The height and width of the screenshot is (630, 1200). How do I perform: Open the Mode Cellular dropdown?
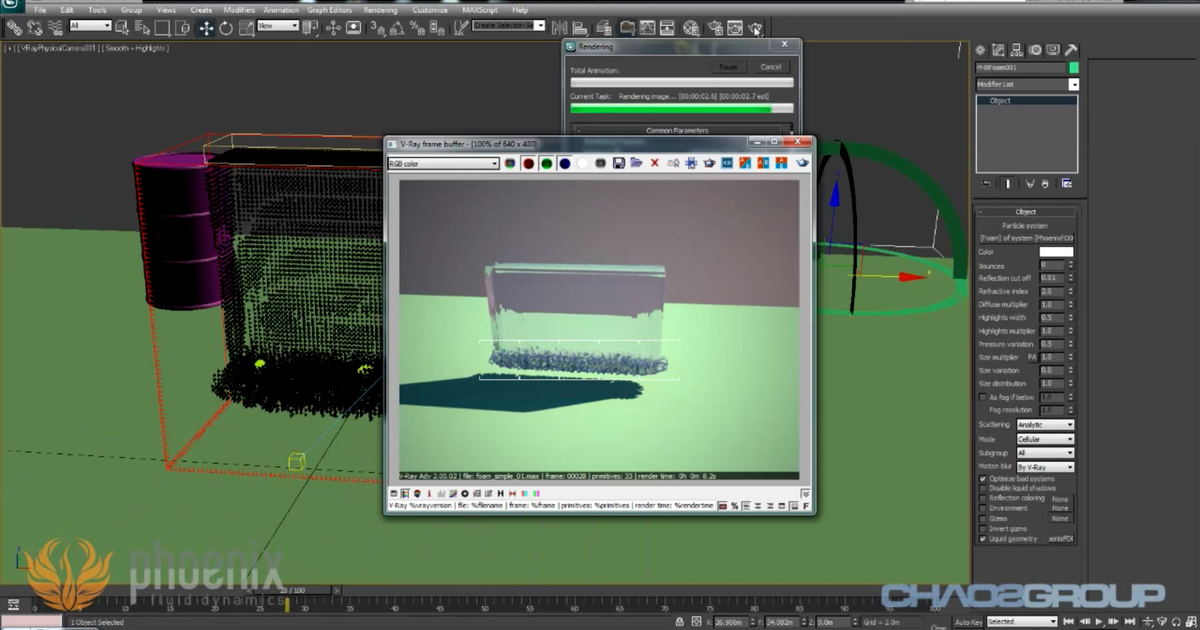1045,439
